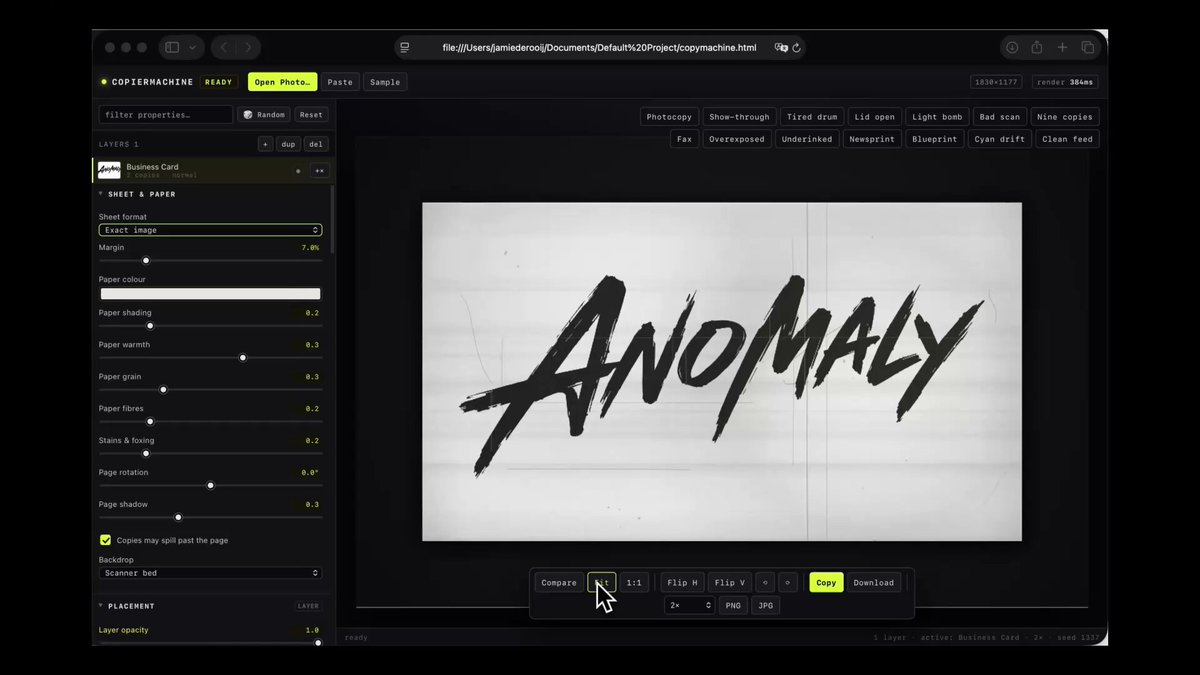Apply the Photocopy preset
This screenshot has height=675, width=1200.
[669, 117]
